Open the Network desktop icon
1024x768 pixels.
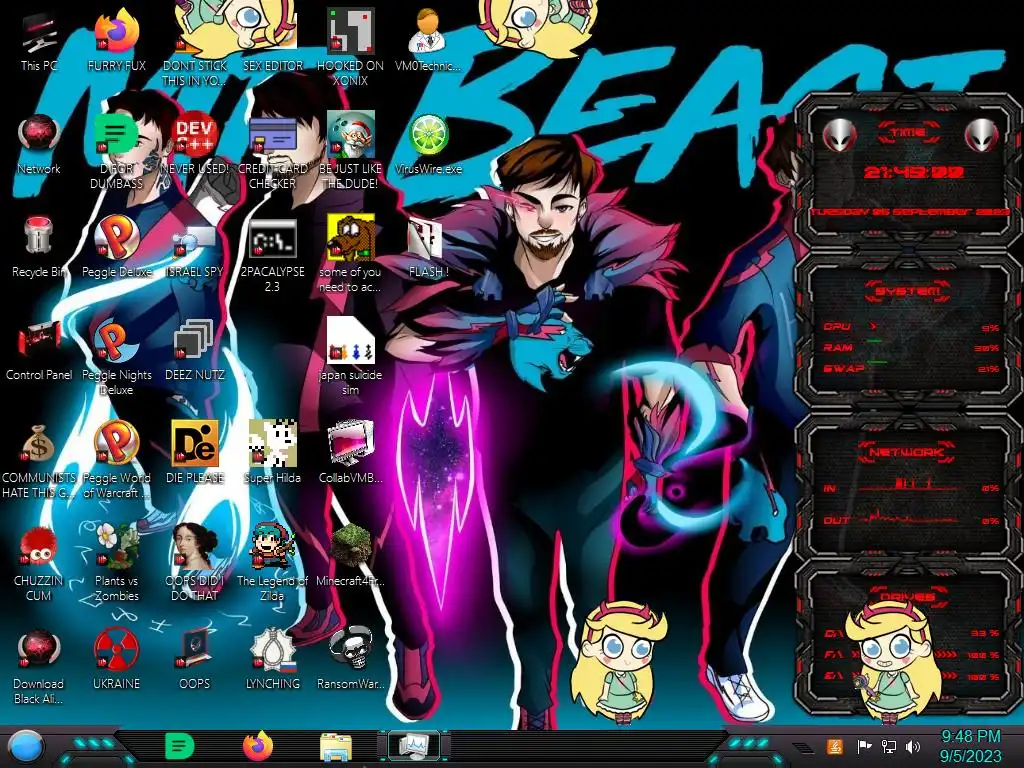tap(39, 145)
